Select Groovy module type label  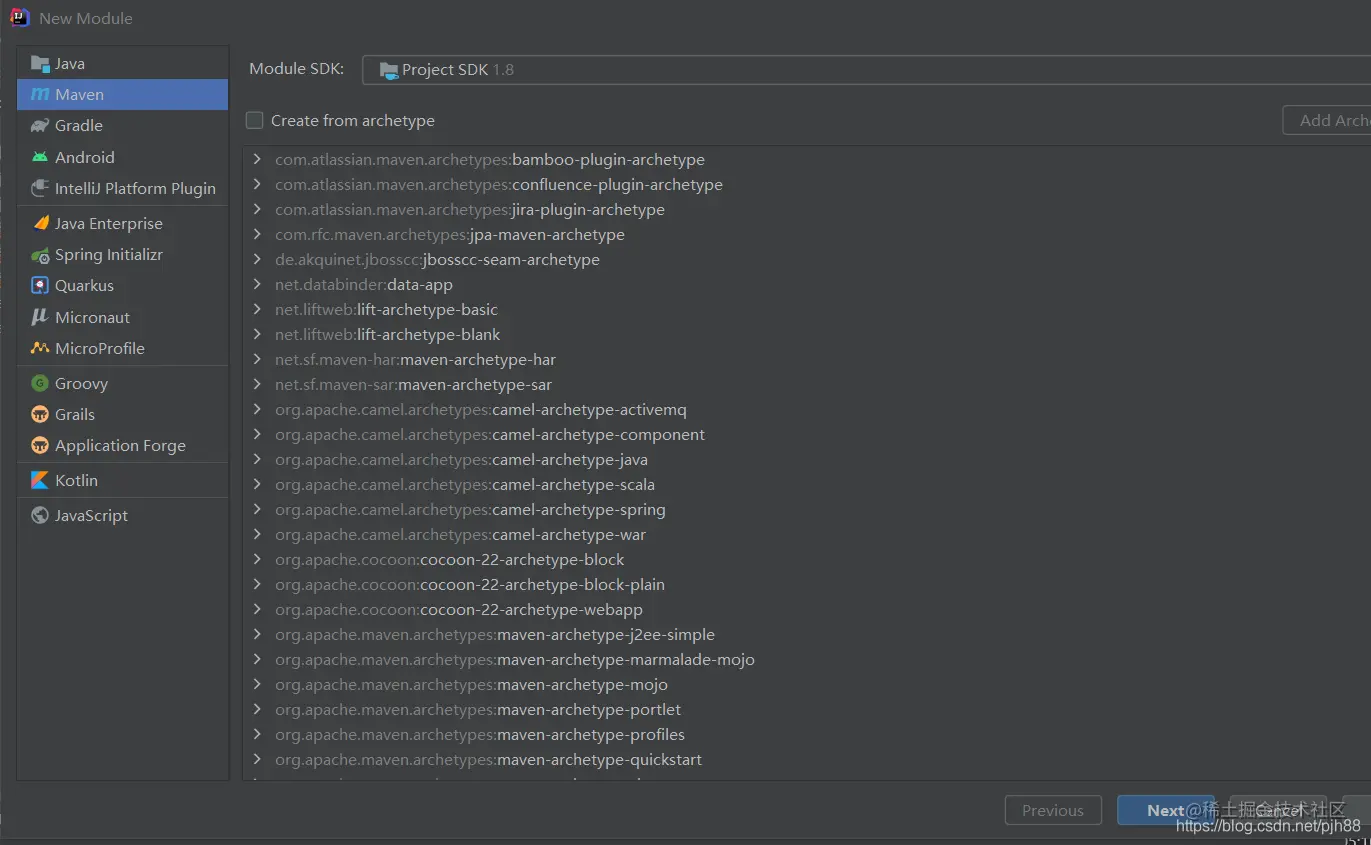click(81, 383)
